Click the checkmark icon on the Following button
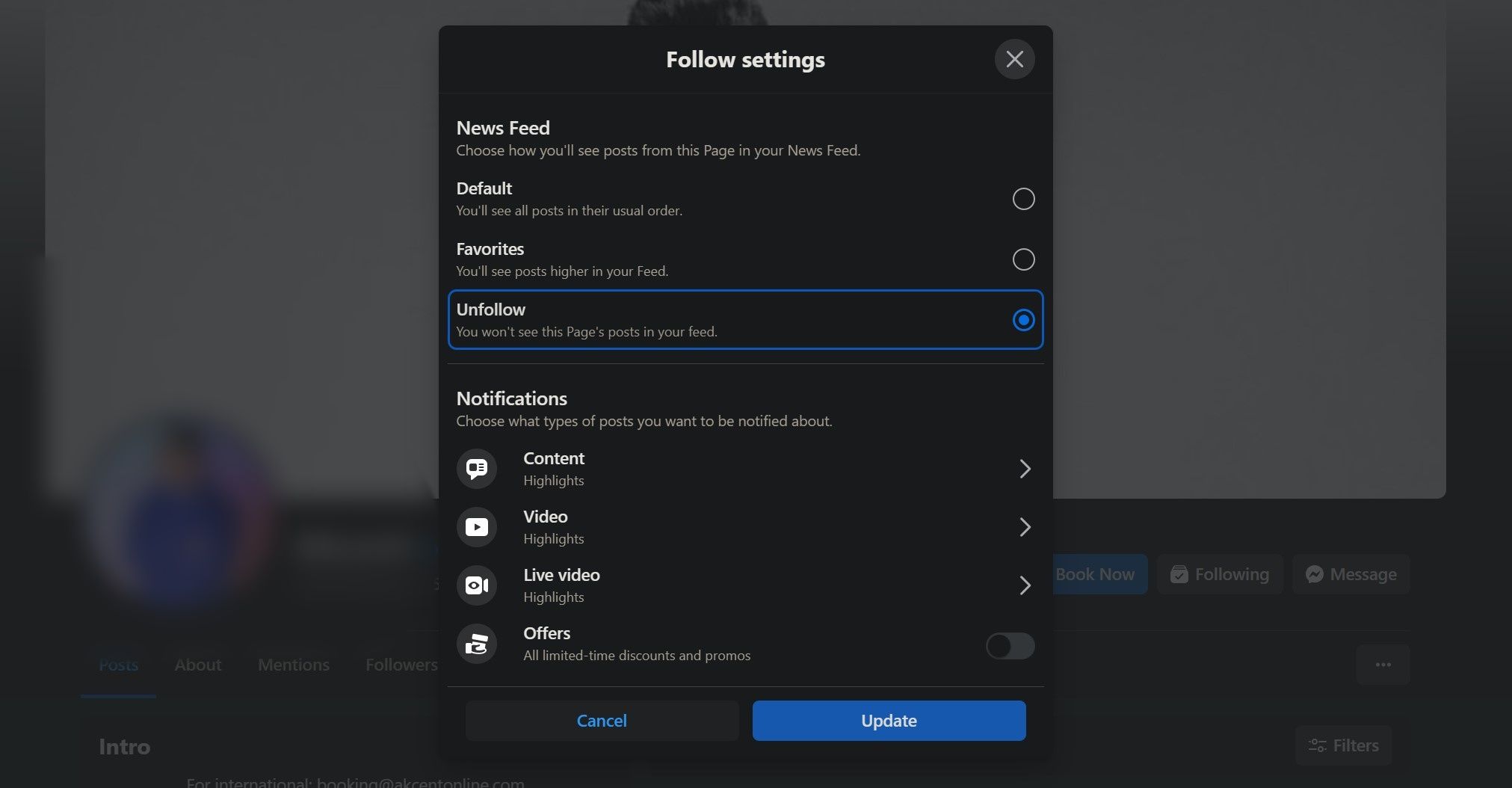 click(x=1179, y=574)
